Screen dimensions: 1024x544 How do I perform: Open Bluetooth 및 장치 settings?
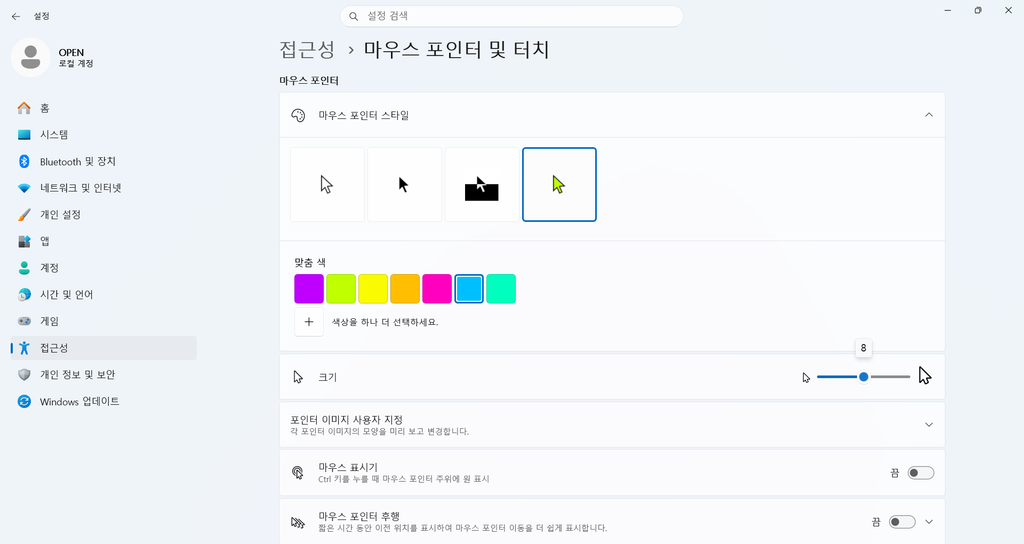[103, 161]
